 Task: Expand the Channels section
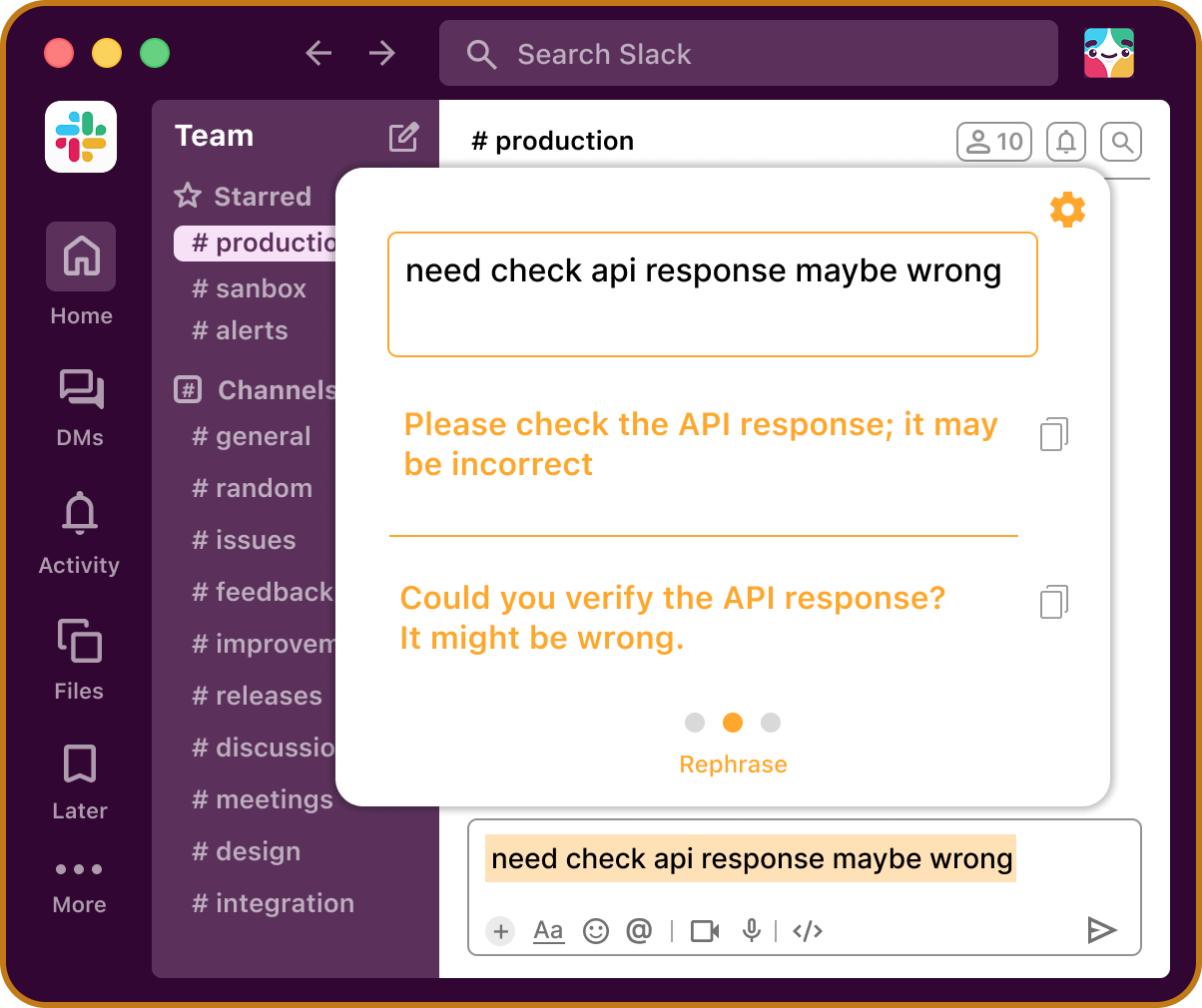pos(256,389)
